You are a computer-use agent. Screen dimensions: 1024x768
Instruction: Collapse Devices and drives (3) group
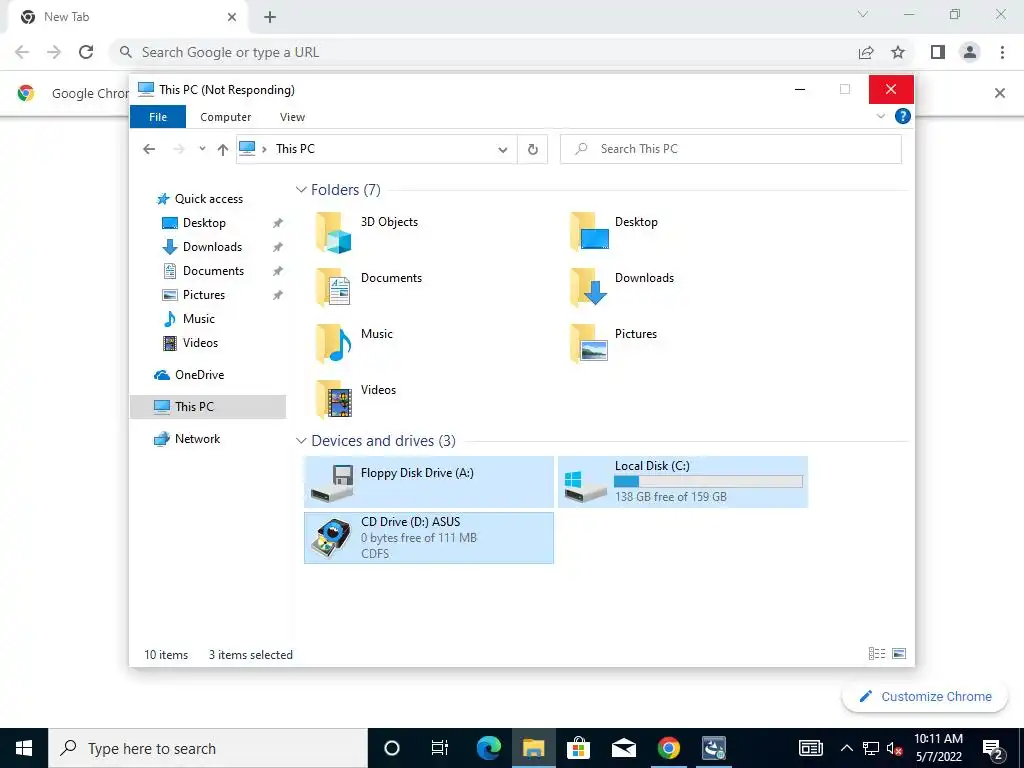301,441
